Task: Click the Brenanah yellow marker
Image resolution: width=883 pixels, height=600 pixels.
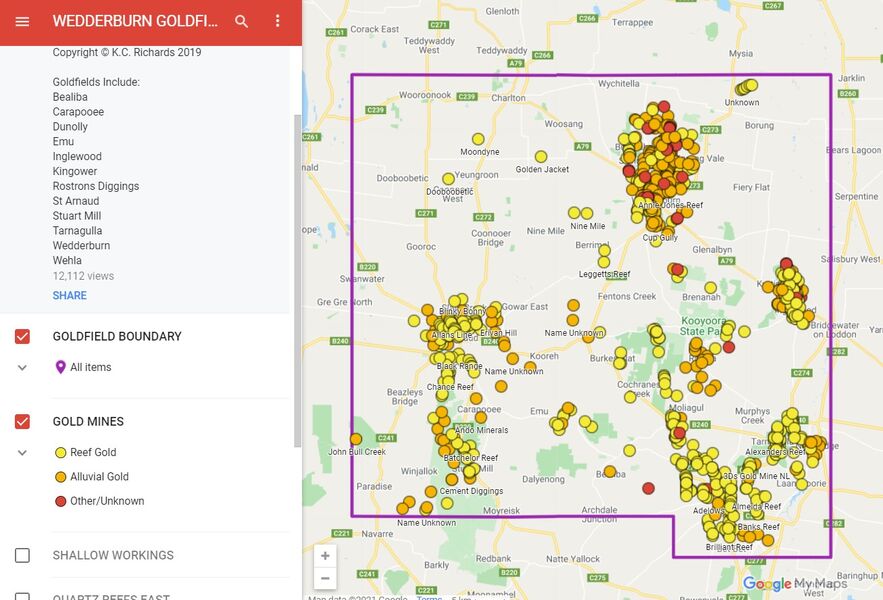Action: [x=711, y=288]
